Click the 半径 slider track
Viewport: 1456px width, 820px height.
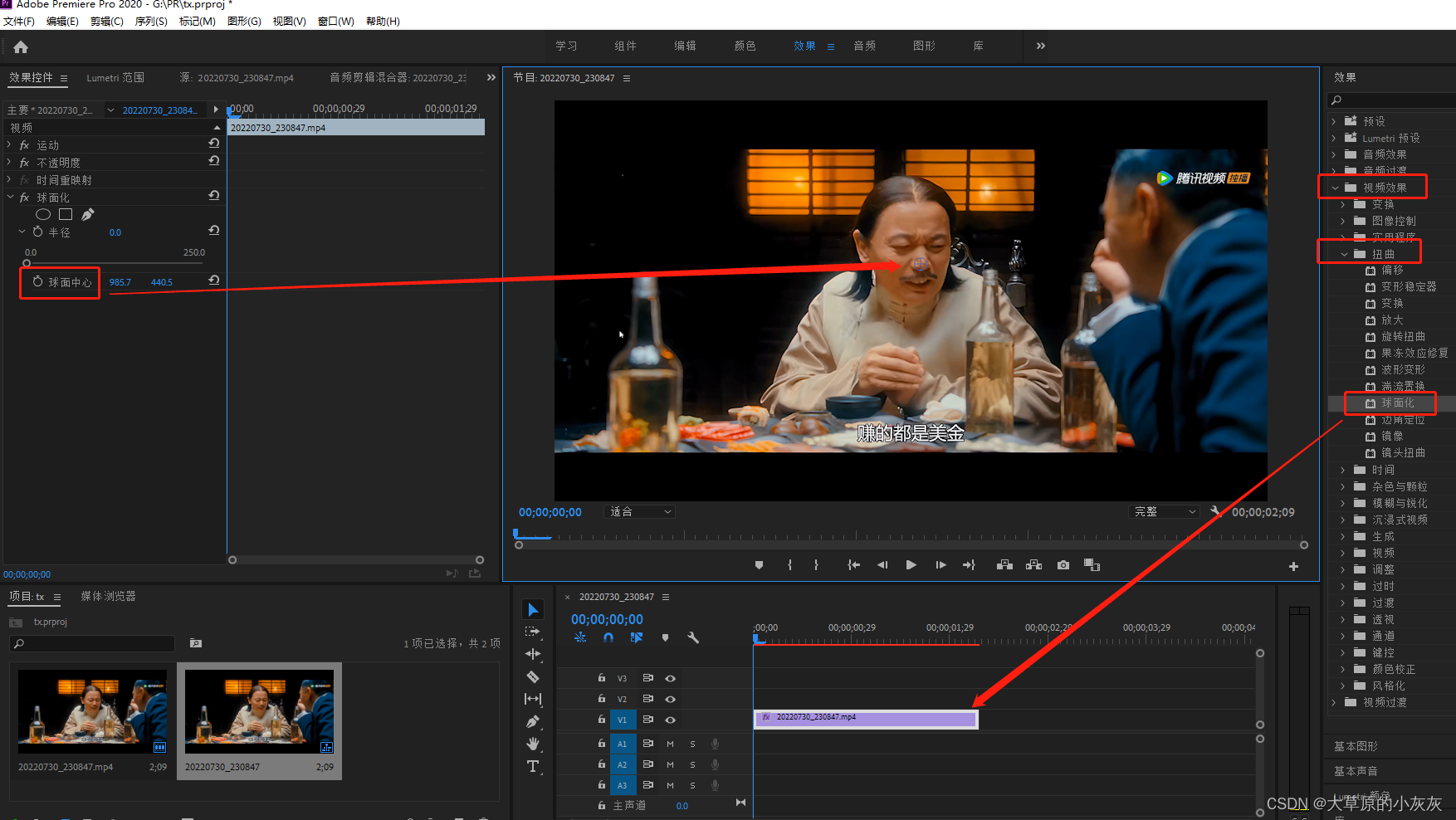(114, 263)
